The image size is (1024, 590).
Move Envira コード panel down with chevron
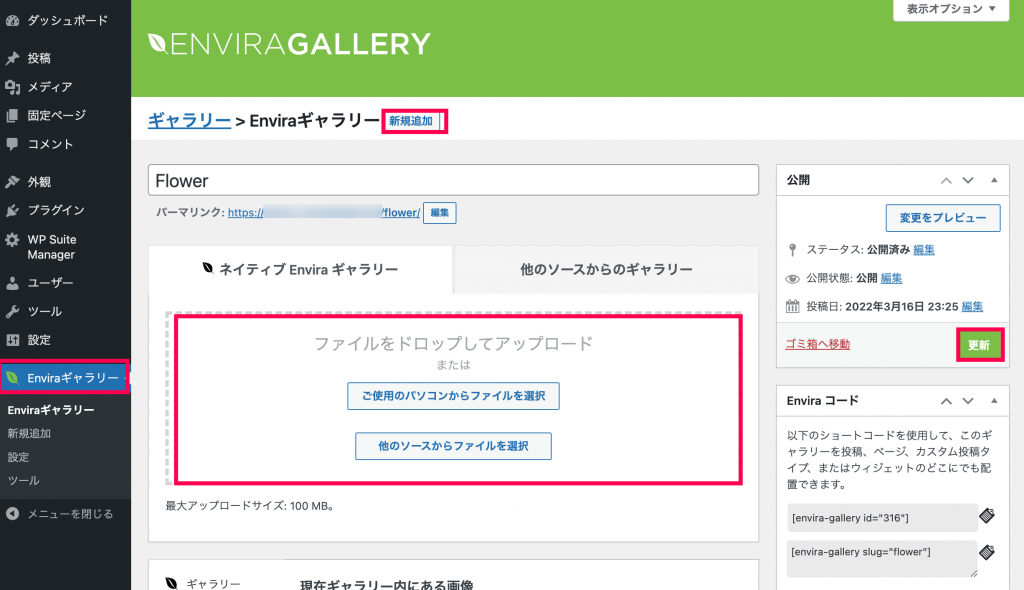968,401
